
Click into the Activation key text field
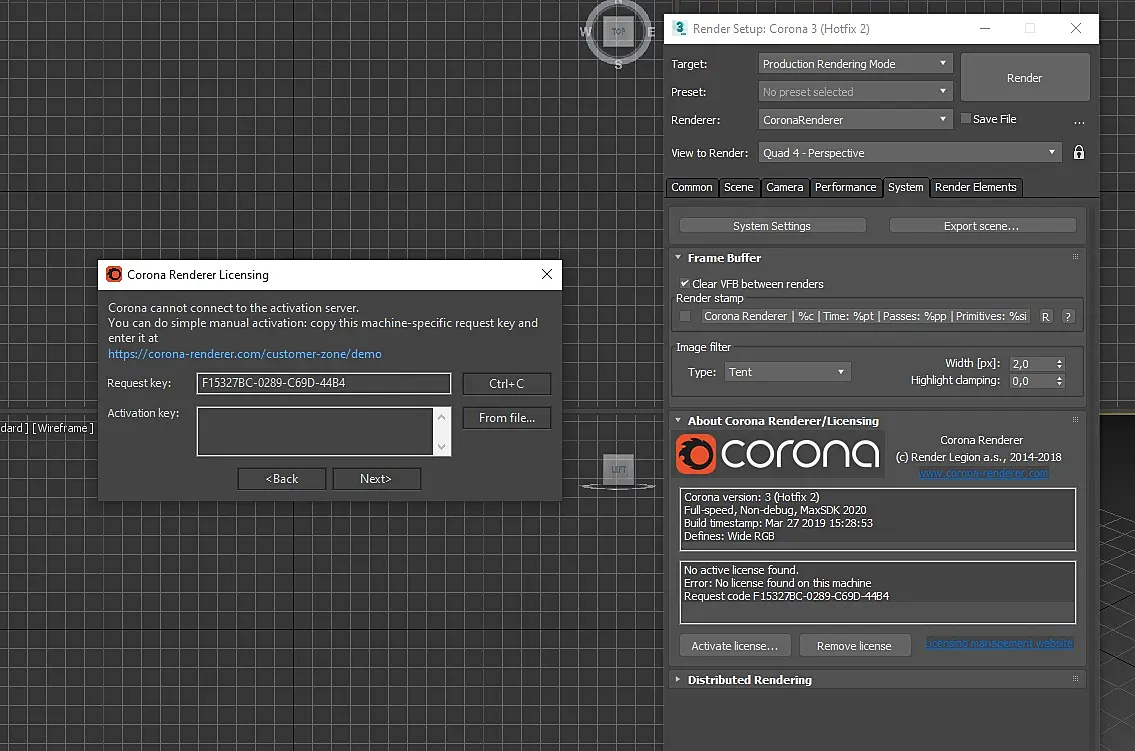[315, 432]
